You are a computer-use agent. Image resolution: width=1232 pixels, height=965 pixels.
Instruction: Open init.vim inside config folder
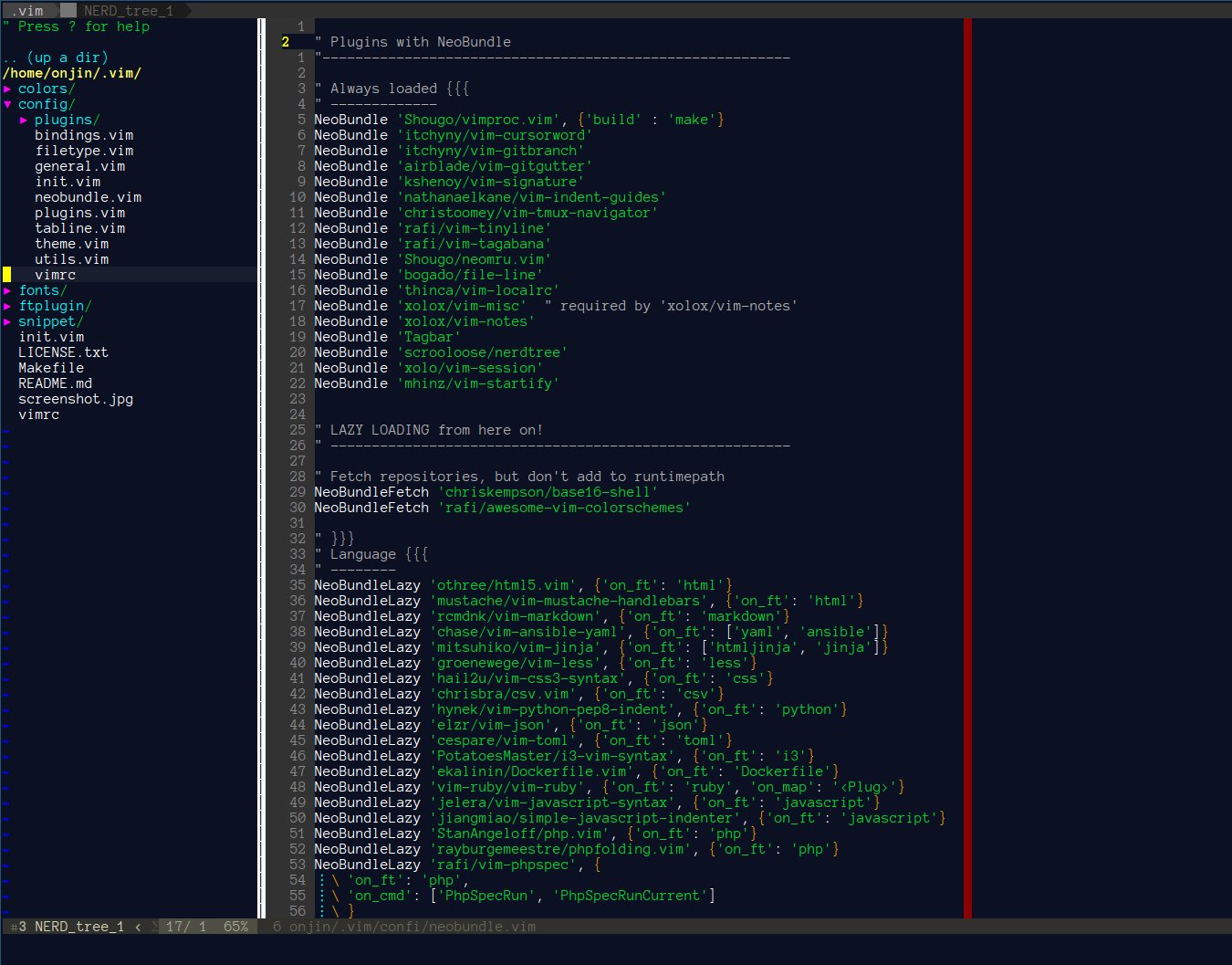pos(68,182)
